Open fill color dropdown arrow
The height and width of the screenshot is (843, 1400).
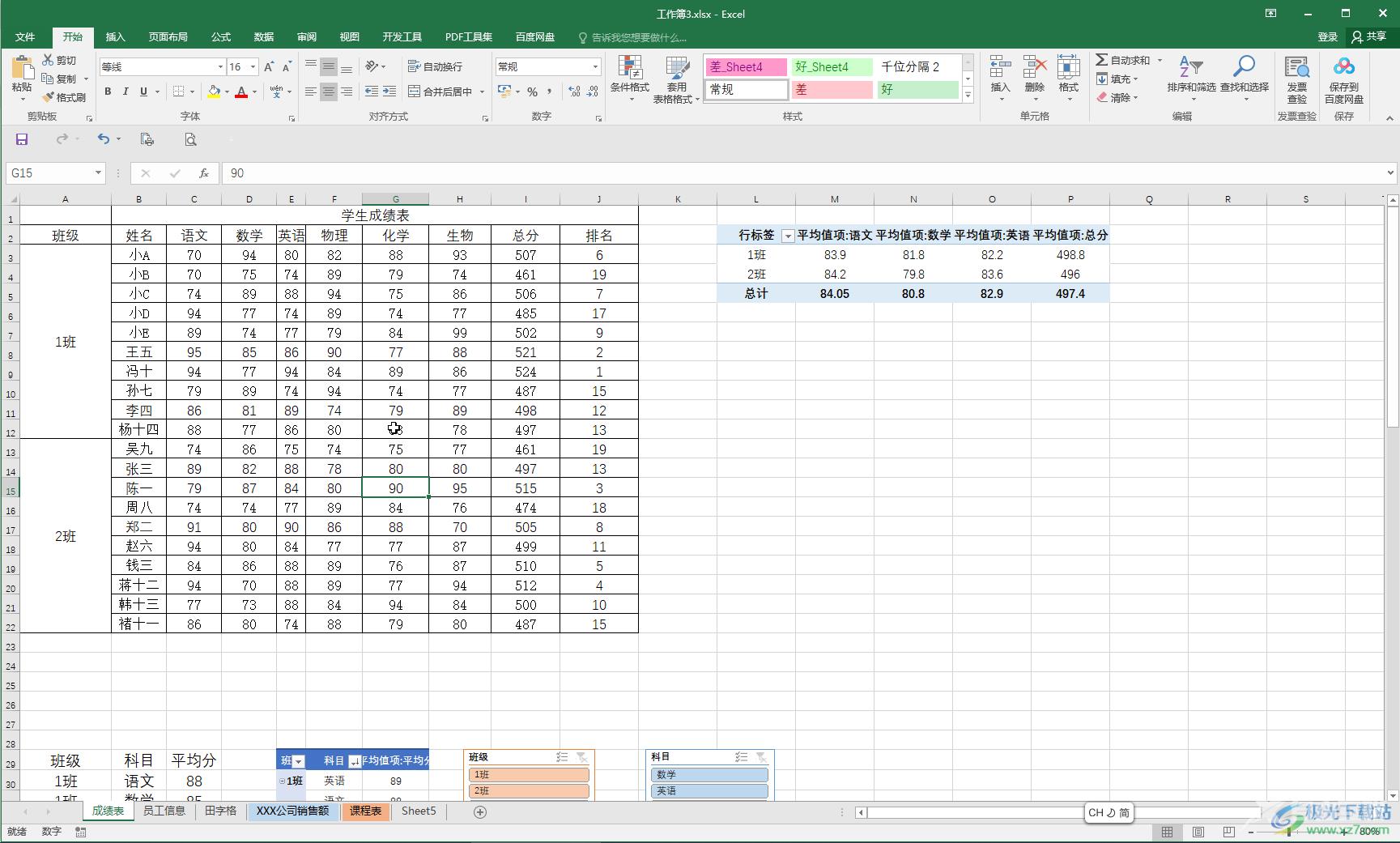[227, 92]
